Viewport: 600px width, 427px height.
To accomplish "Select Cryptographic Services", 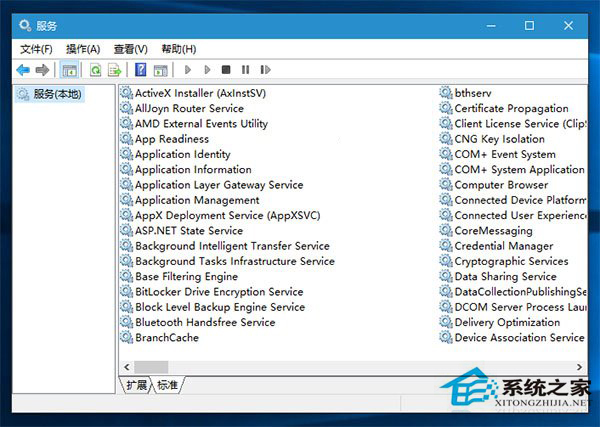I will pyautogui.click(x=504, y=261).
